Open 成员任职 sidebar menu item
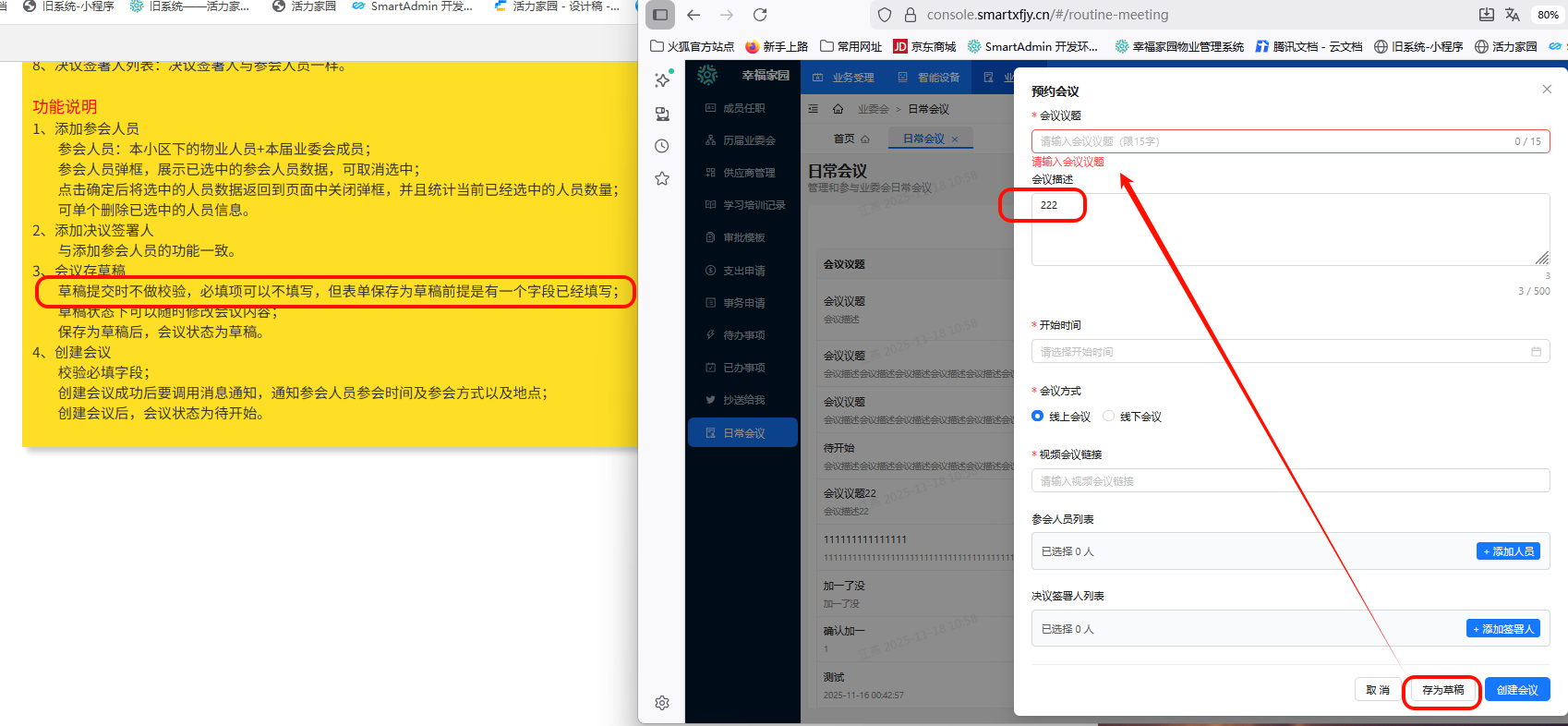 click(x=742, y=108)
